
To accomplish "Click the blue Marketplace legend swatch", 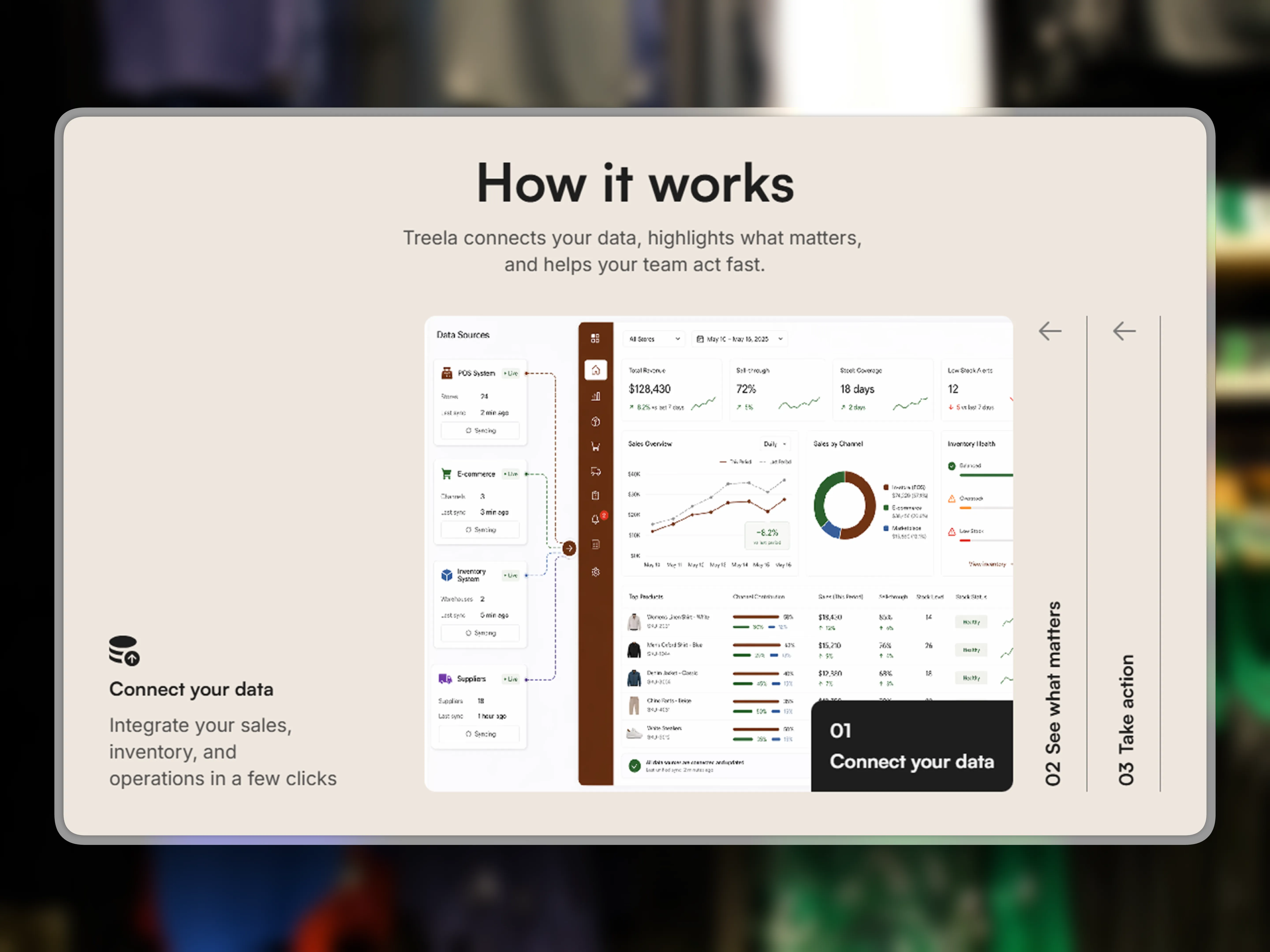I will point(886,528).
